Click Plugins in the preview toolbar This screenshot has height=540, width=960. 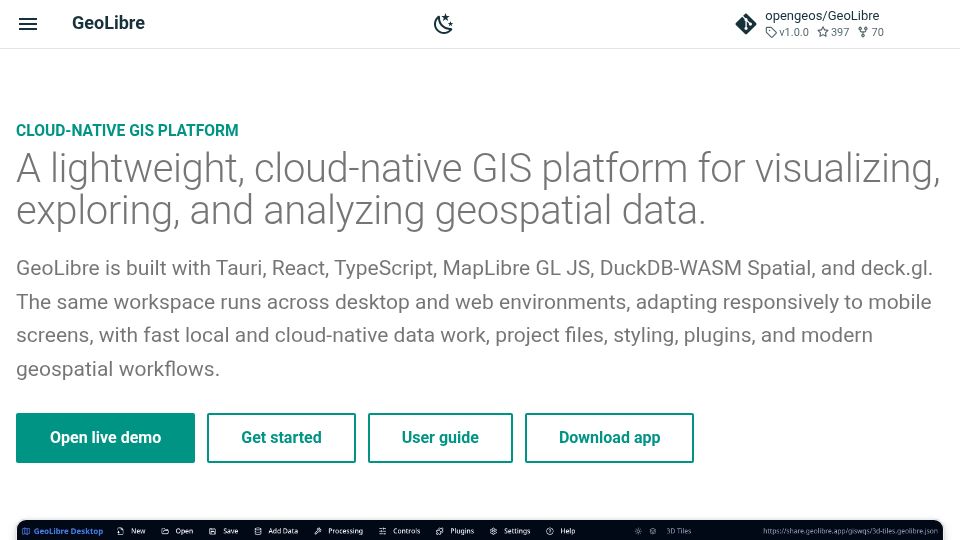455,531
